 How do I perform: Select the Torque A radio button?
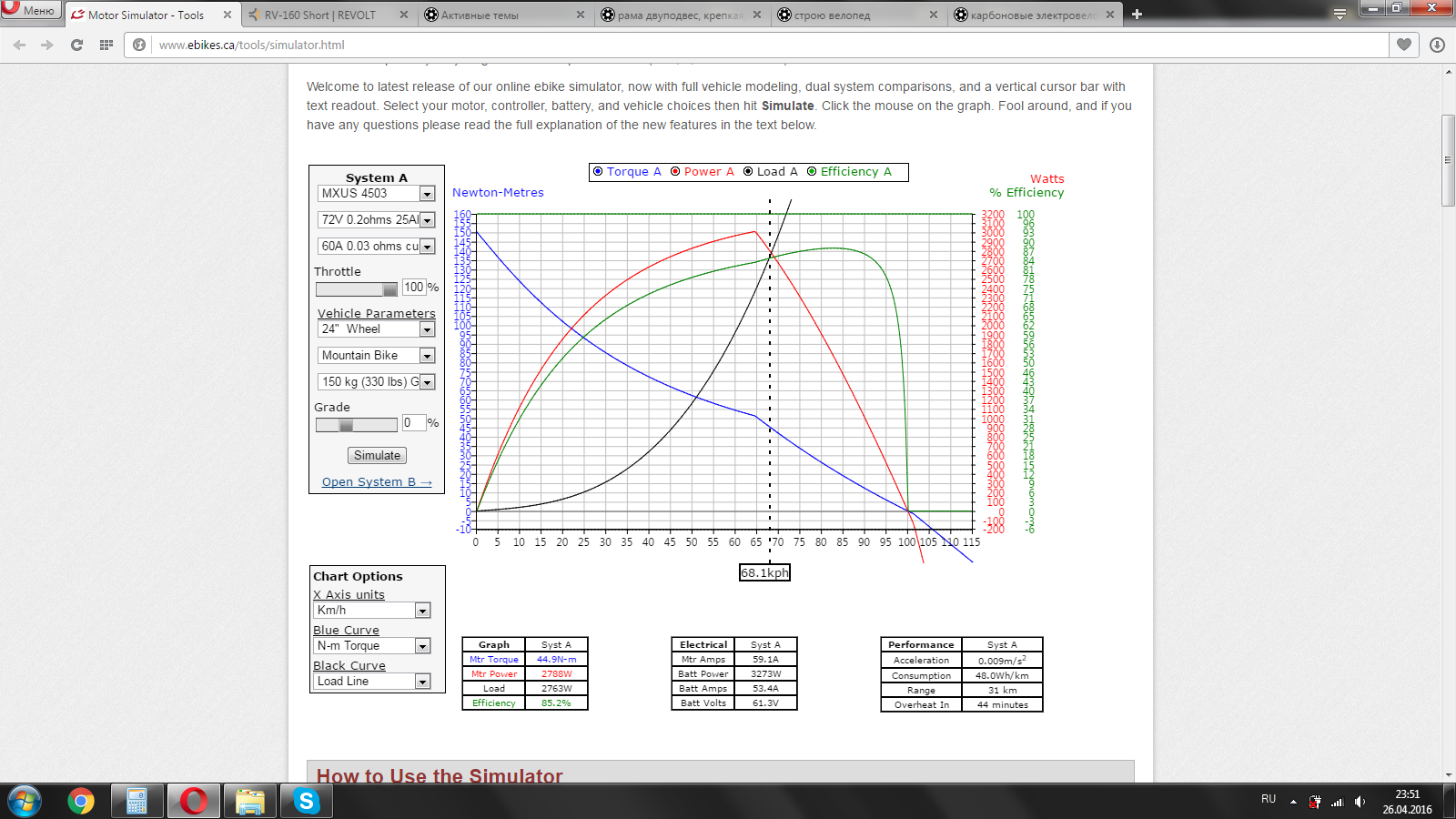coord(598,171)
